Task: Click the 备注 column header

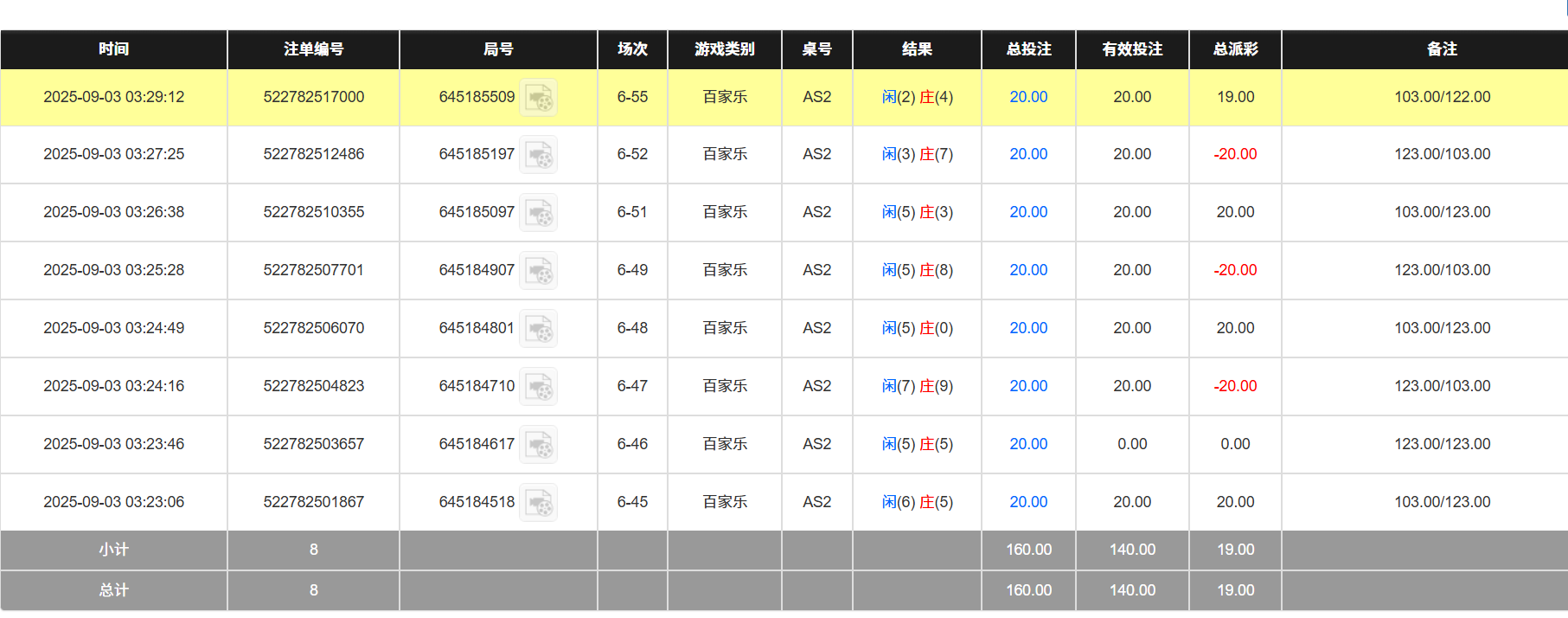Action: (x=1442, y=49)
